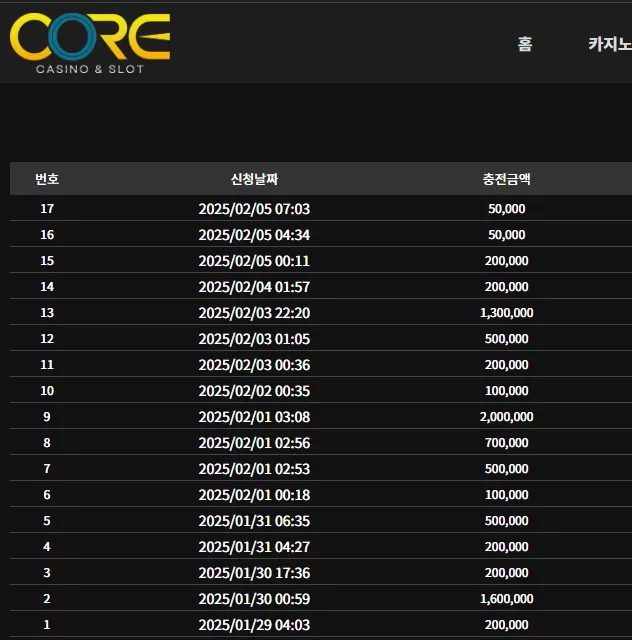Image resolution: width=632 pixels, height=640 pixels.
Task: Click the CORE Casino & Slot logo
Action: tap(90, 43)
